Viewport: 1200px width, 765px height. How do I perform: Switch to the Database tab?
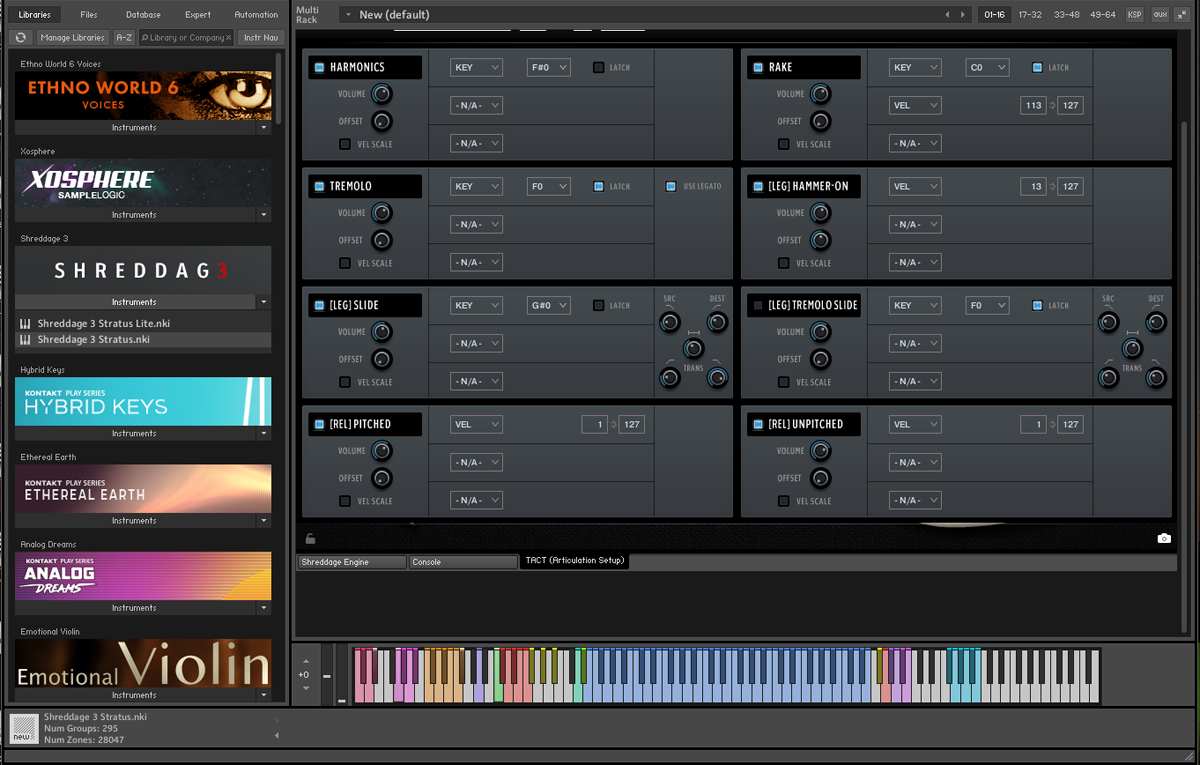(143, 15)
